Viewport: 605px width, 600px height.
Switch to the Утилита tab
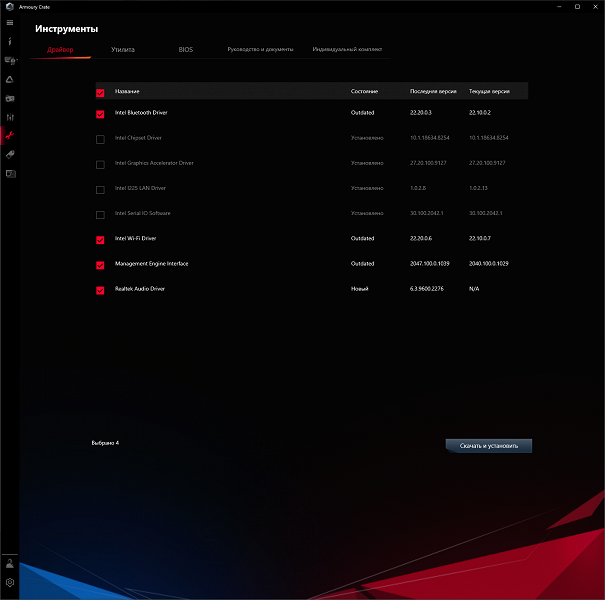point(123,50)
